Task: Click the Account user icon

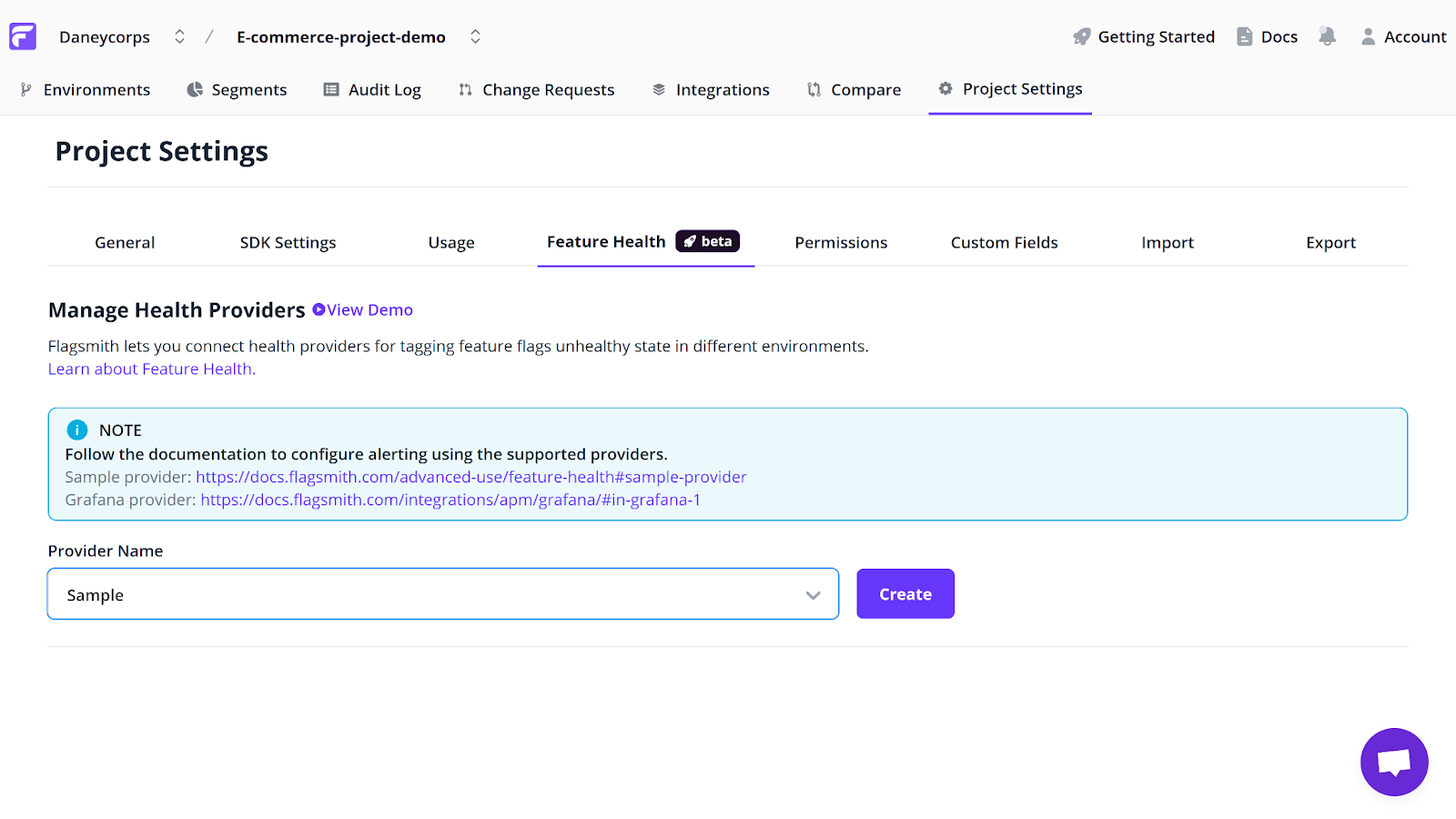Action: coord(1368,36)
